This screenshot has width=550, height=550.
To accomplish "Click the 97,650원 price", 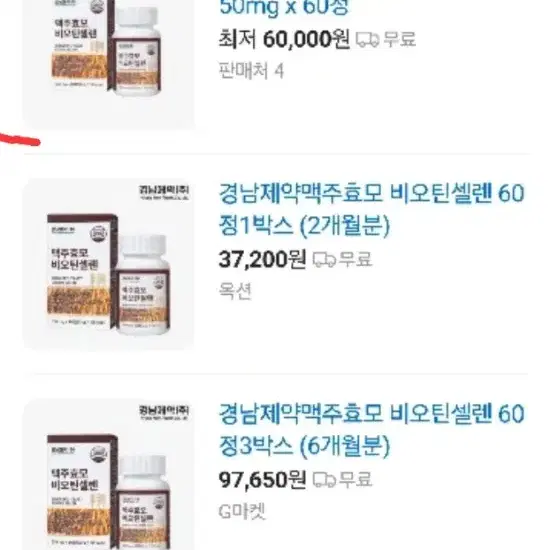I will [x=262, y=480].
